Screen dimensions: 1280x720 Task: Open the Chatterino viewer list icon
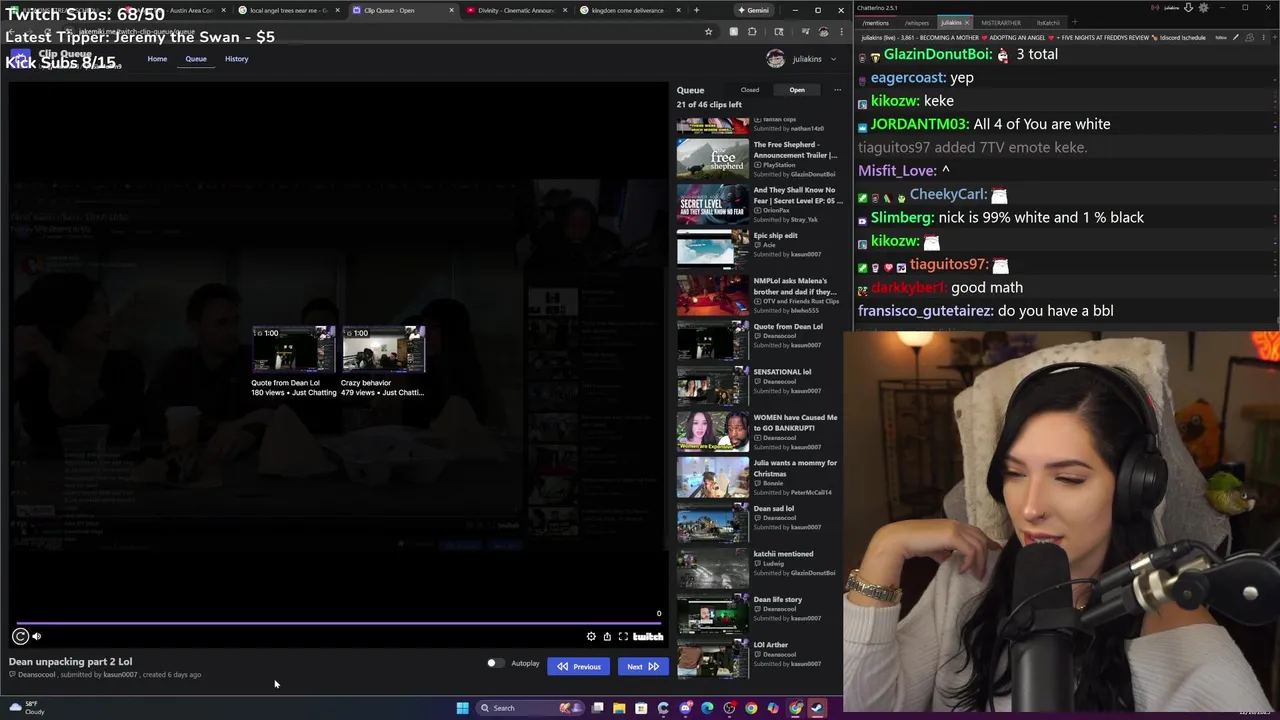click(1249, 38)
